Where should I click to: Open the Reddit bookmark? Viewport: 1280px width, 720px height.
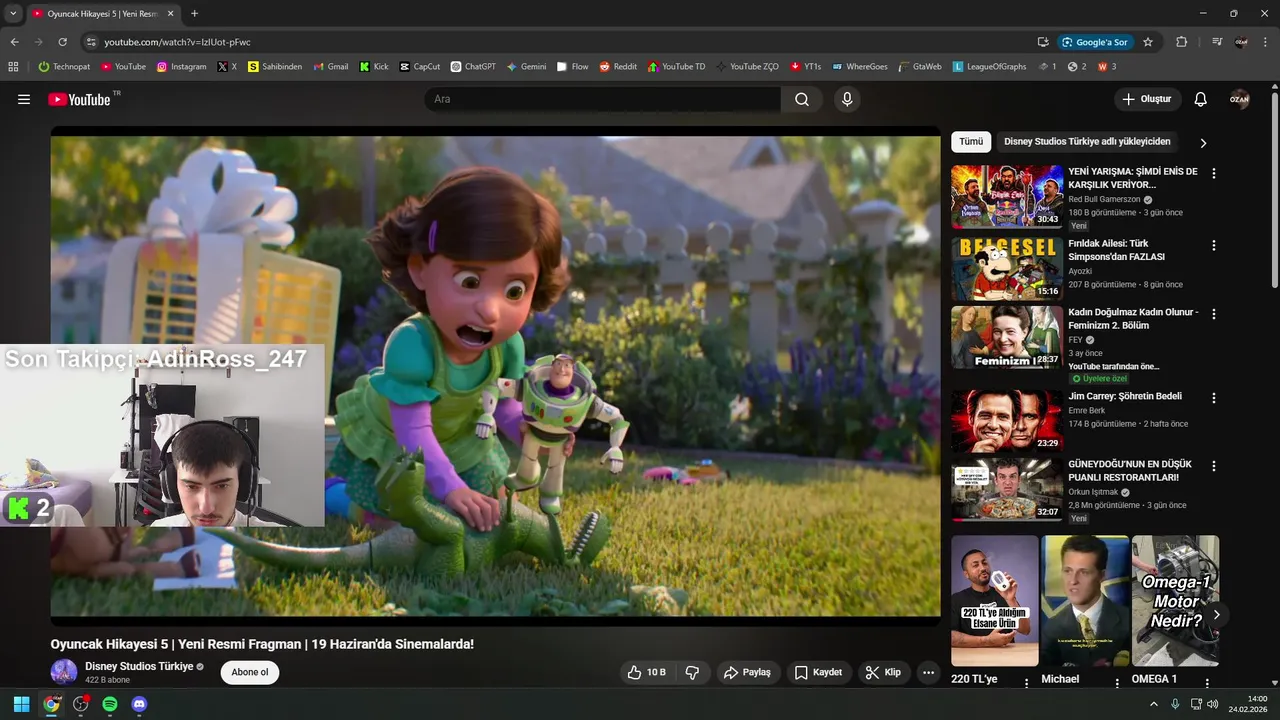pyautogui.click(x=618, y=67)
